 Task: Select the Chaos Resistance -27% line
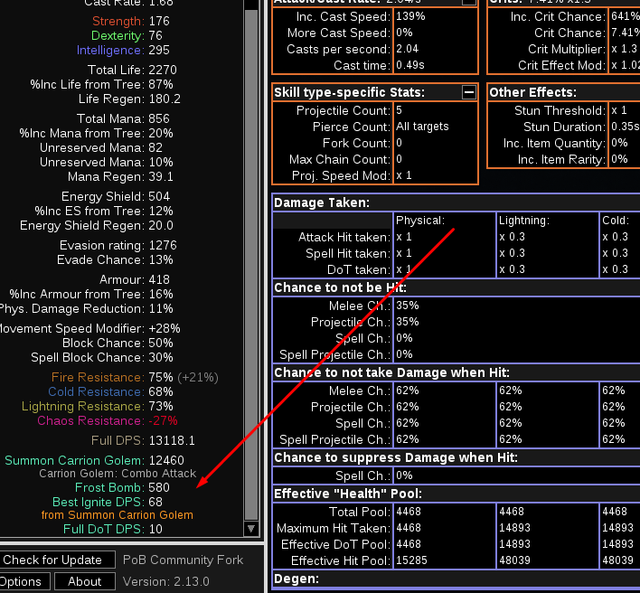(x=107, y=421)
